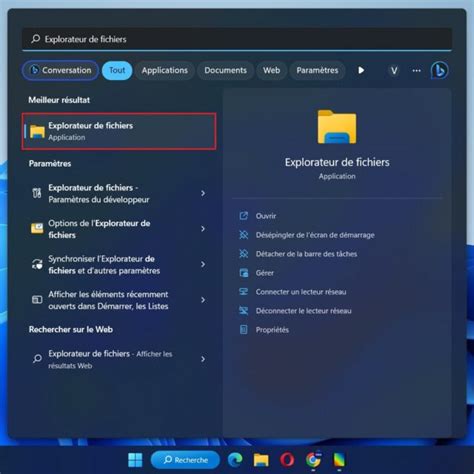The height and width of the screenshot is (474, 474).
Task: Select the Documents filter tab
Action: (225, 70)
